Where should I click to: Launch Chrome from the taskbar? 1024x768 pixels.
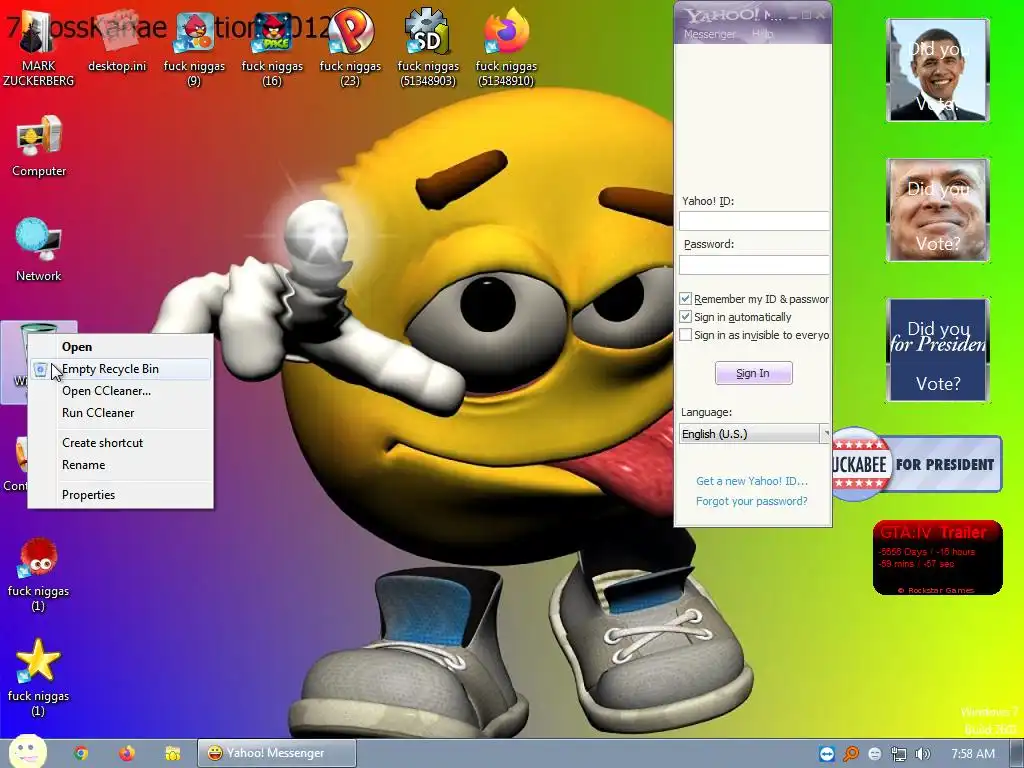tap(81, 753)
